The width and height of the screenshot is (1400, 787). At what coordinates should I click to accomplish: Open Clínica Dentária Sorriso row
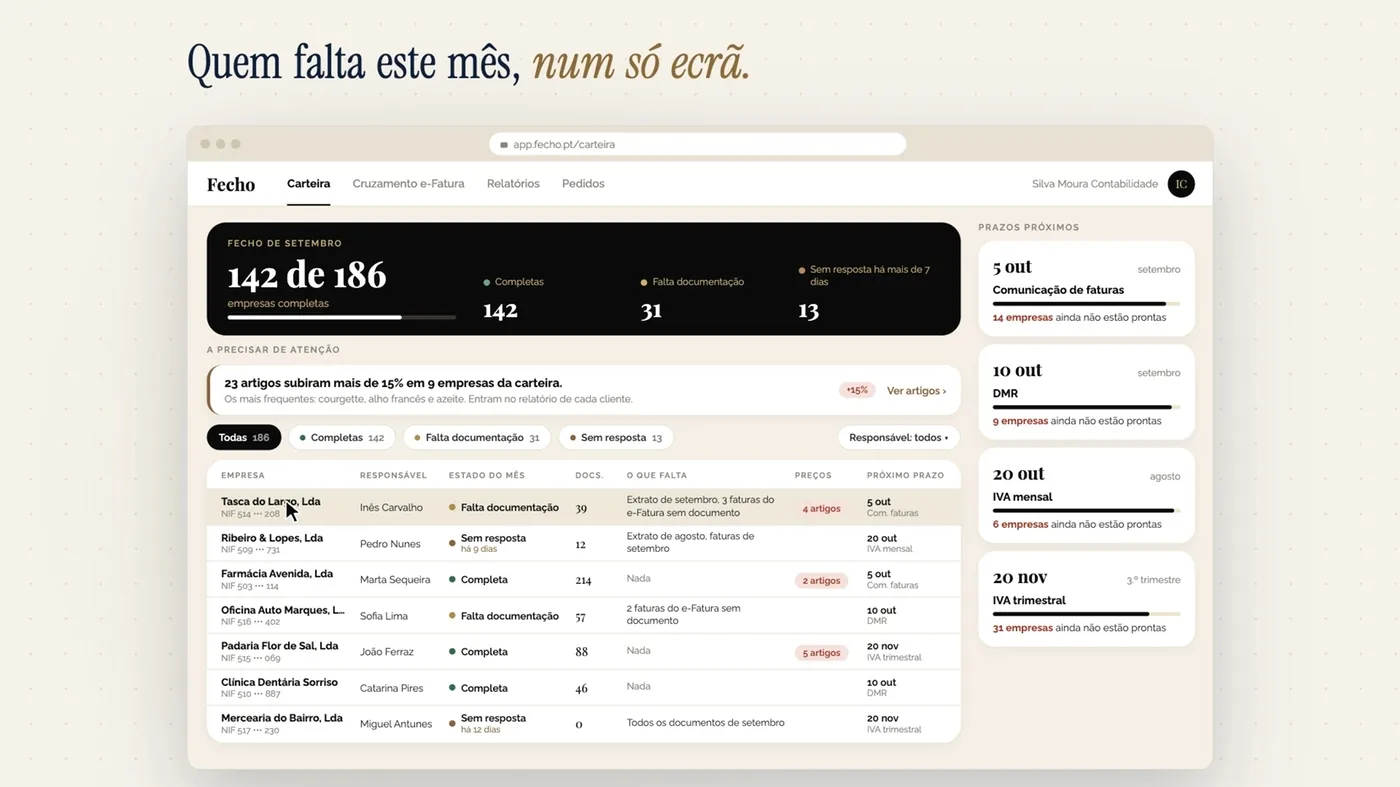click(583, 688)
